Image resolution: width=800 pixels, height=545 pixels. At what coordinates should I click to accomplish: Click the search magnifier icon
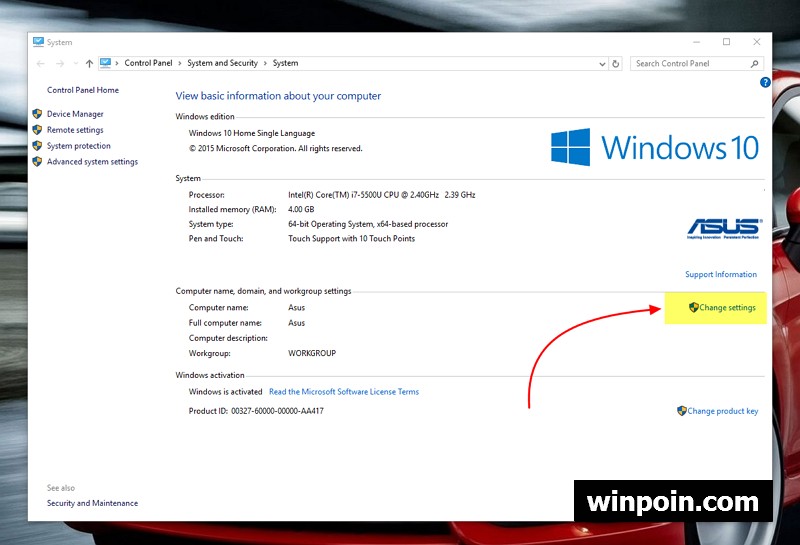point(755,63)
